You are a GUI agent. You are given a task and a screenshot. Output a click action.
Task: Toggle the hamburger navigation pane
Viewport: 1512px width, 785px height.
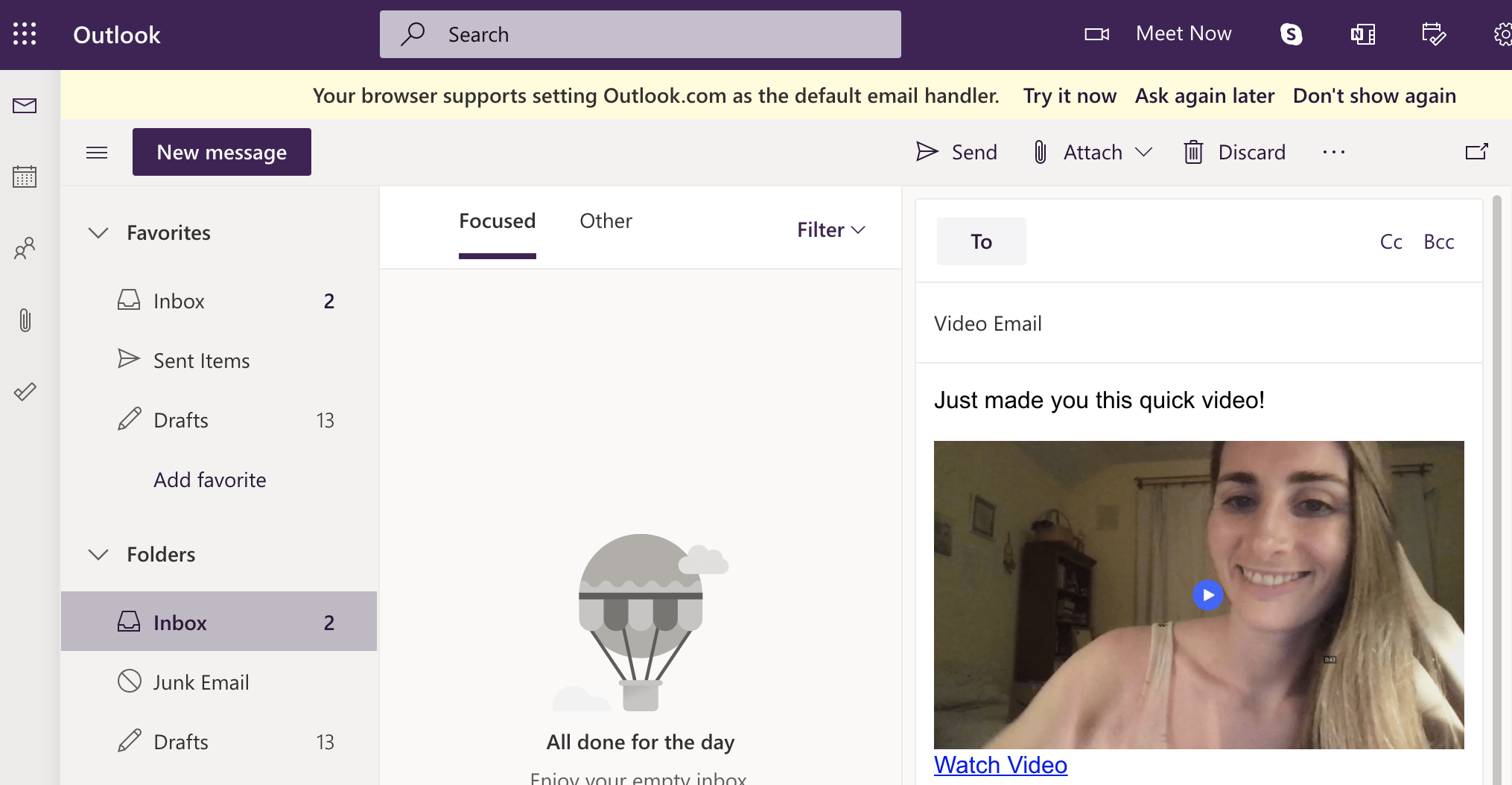pyautogui.click(x=97, y=153)
